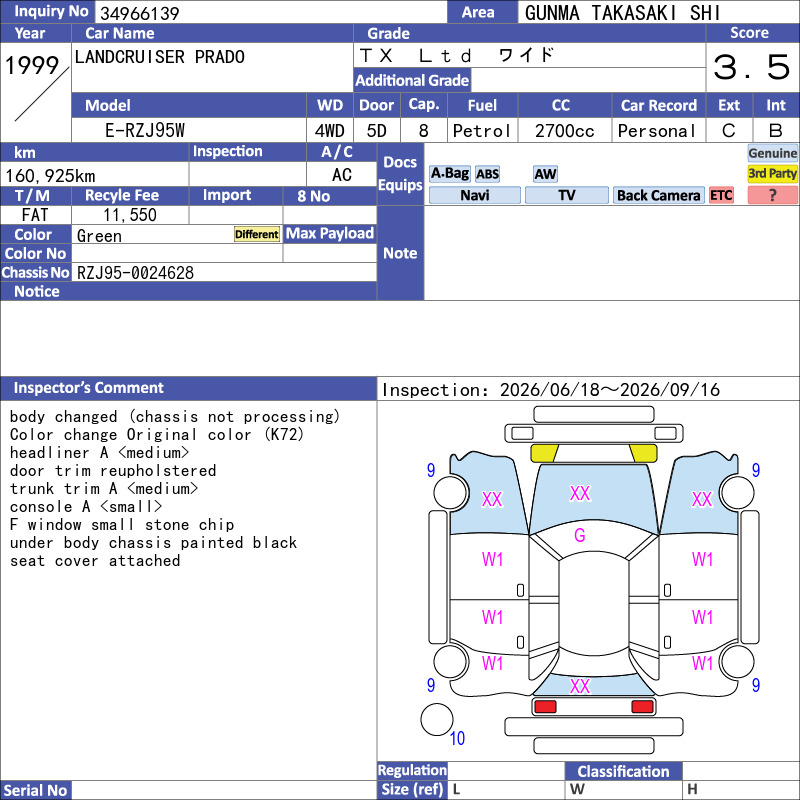Click the Docs Equips label
Image resolution: width=800 pixels, height=800 pixels.
[x=400, y=173]
